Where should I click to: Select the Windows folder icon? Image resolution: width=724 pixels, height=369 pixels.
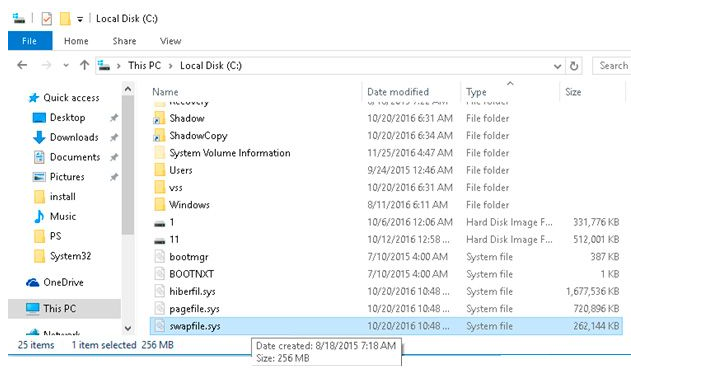159,205
